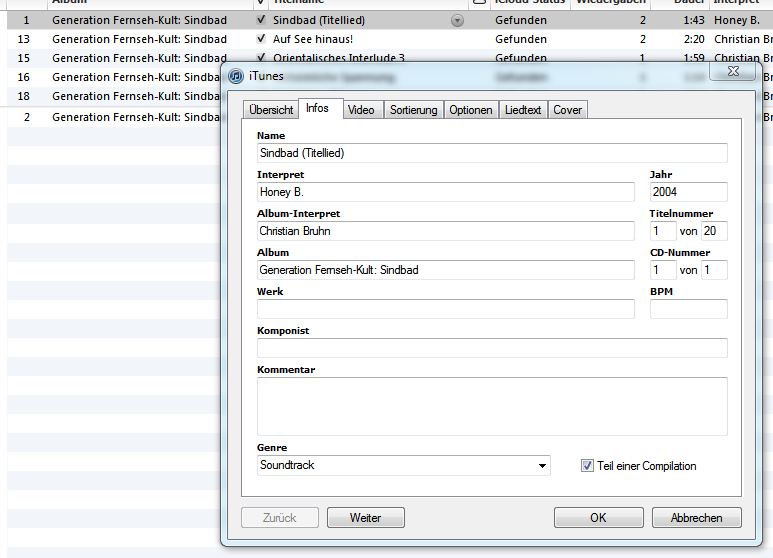The image size is (773, 558).
Task: Switch to the Übersicht tab
Action: (271, 110)
